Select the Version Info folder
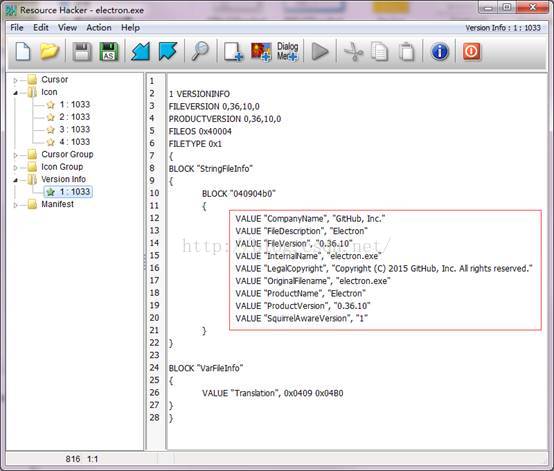This screenshot has height=471, width=554. [63, 179]
